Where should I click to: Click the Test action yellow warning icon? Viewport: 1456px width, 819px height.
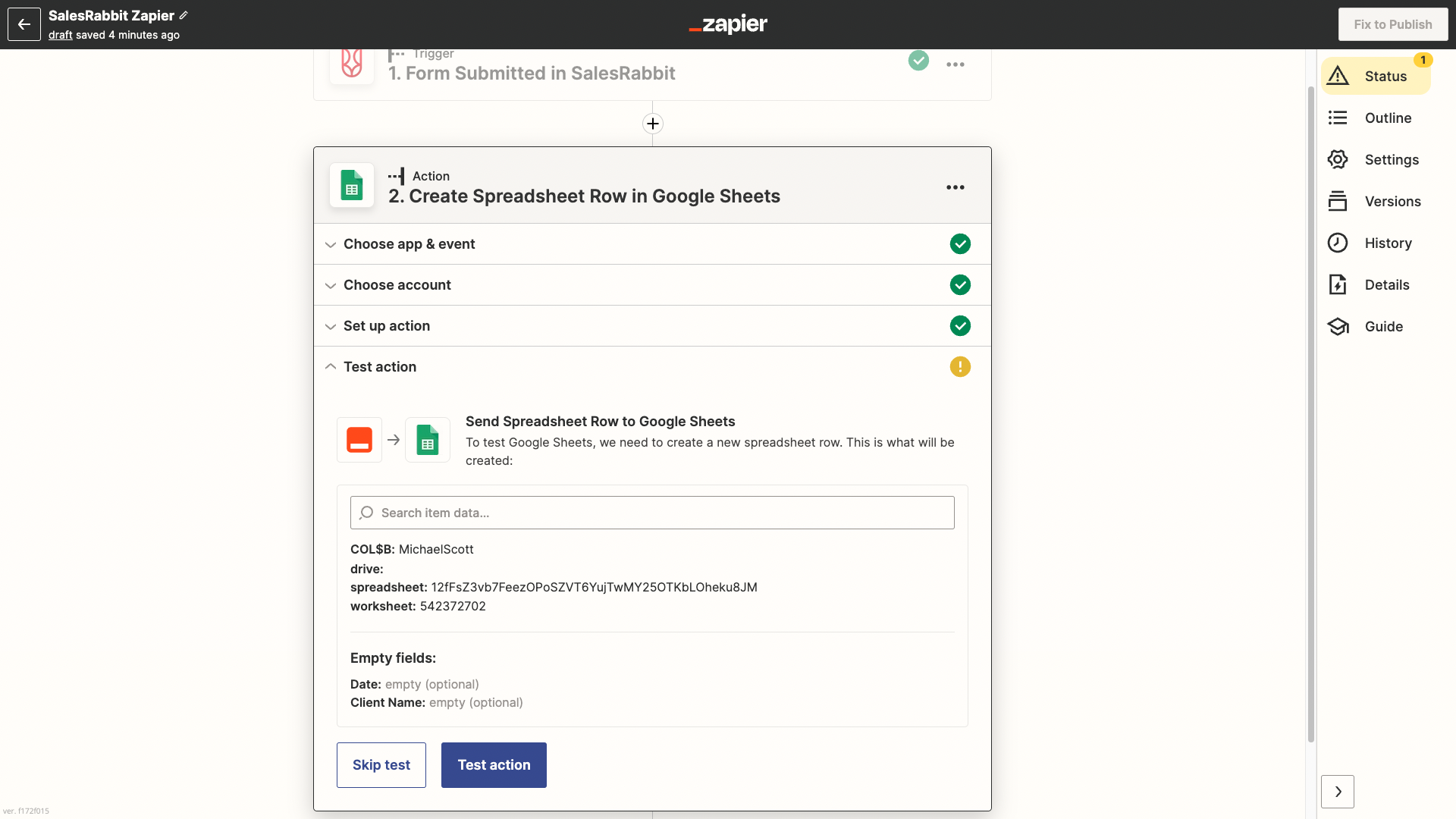tap(960, 367)
